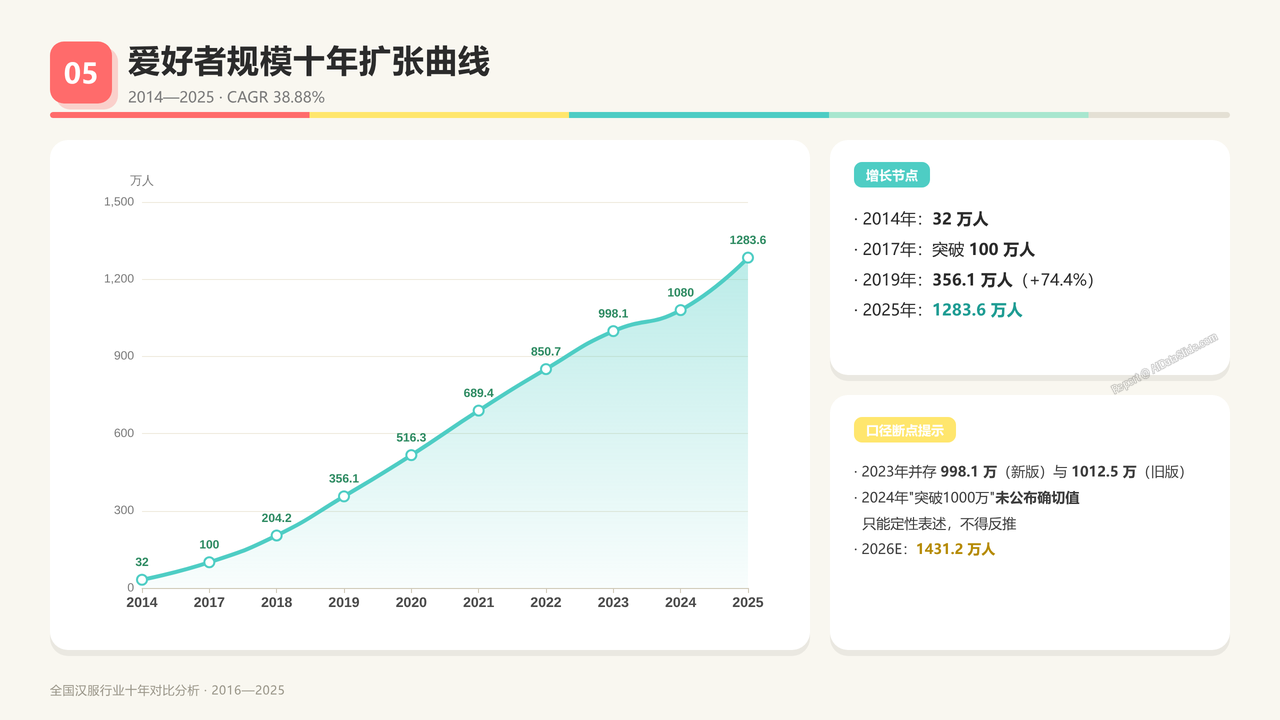Click the 2017年：突破 100 万人 bullet
Viewport: 1280px width, 720px height.
[x=944, y=249]
